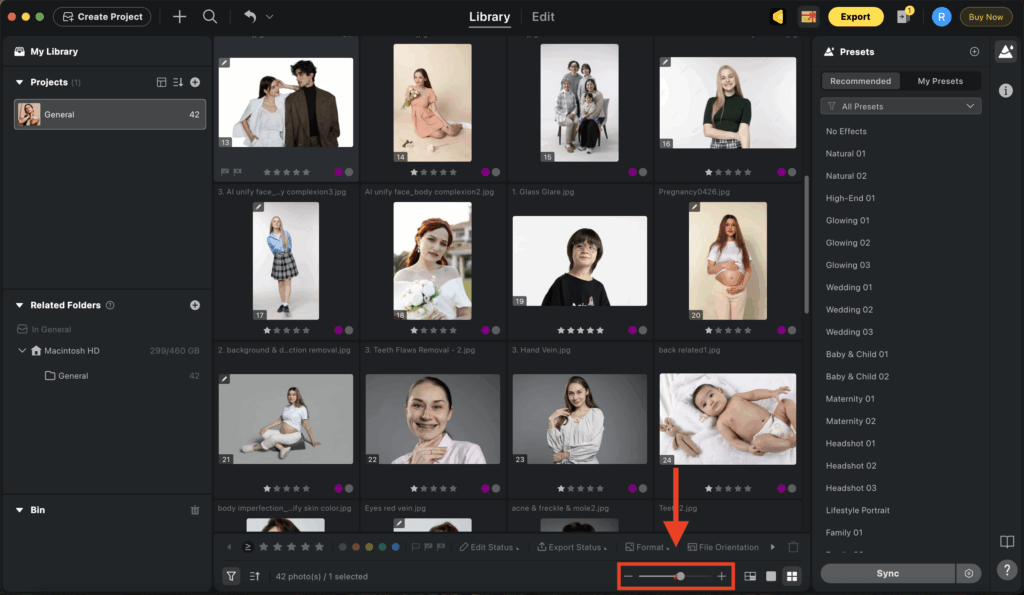This screenshot has height=595, width=1024.
Task: Switch to the Library tab
Action: coord(489,17)
